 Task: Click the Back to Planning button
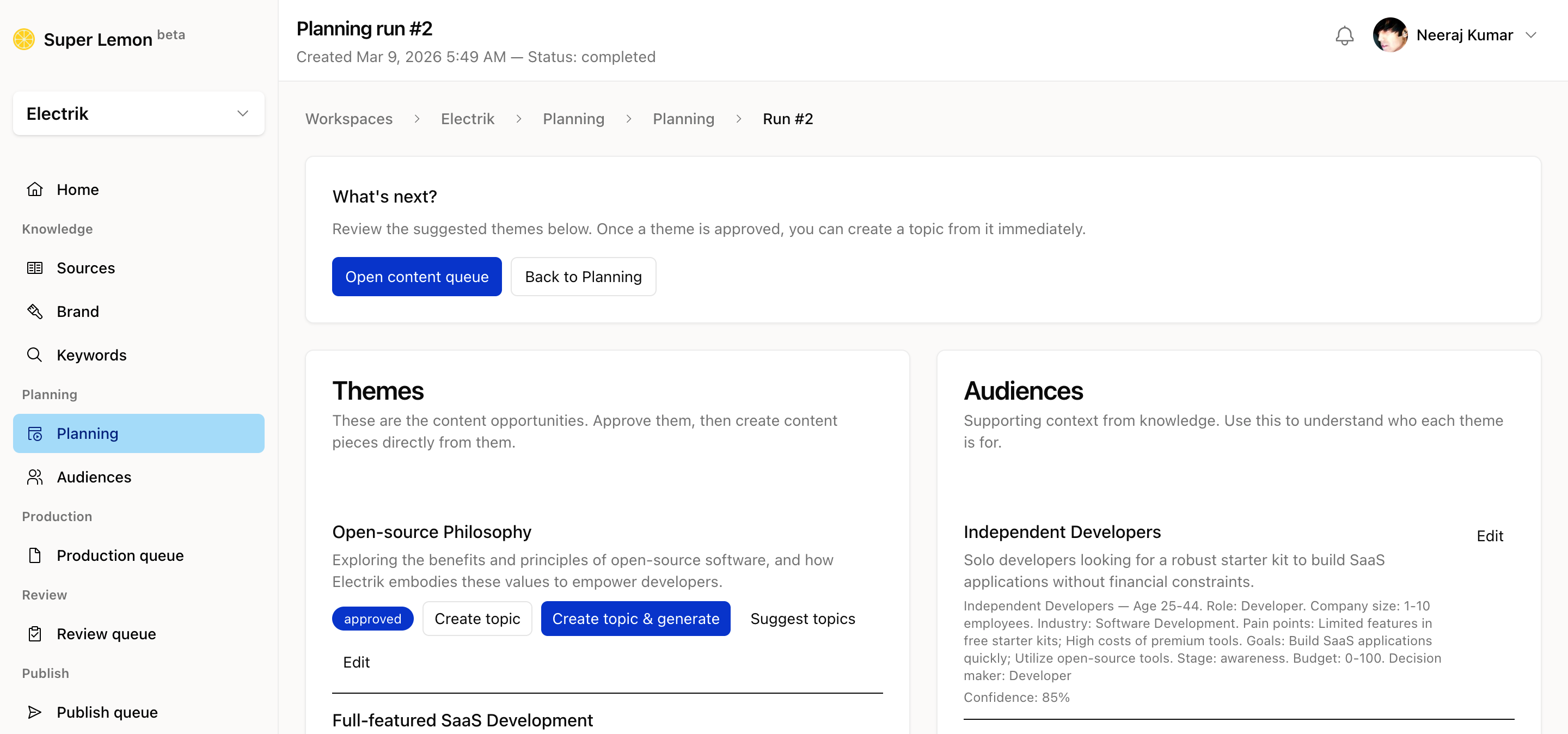pos(583,277)
